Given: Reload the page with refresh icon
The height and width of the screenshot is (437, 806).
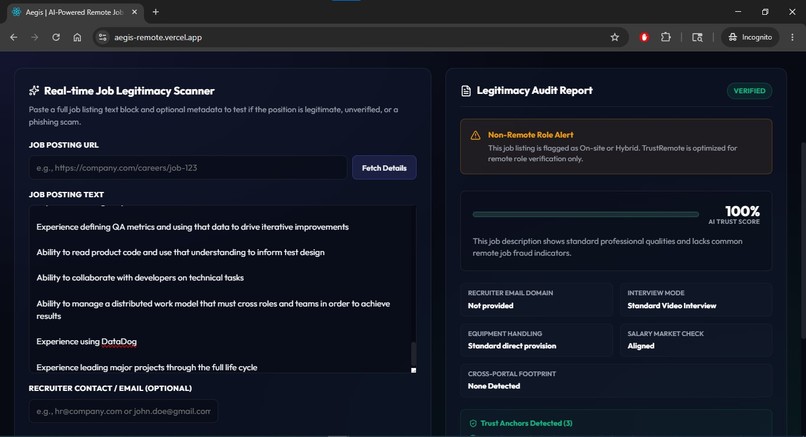Looking at the screenshot, I should 56,37.
